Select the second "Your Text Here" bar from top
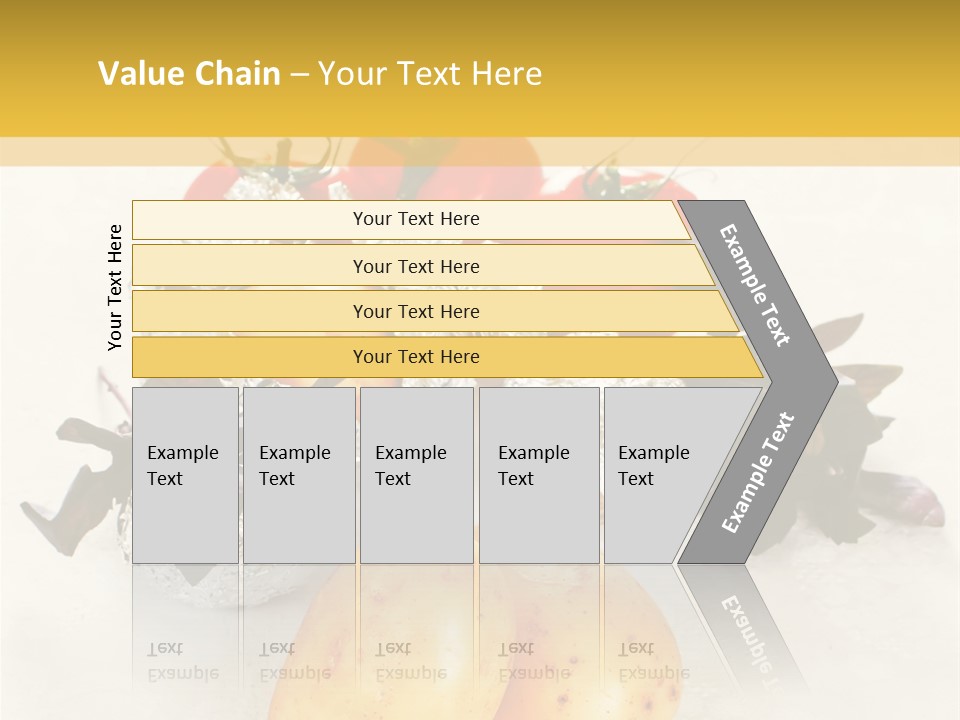Screen dimensions: 960x720 coord(416,266)
